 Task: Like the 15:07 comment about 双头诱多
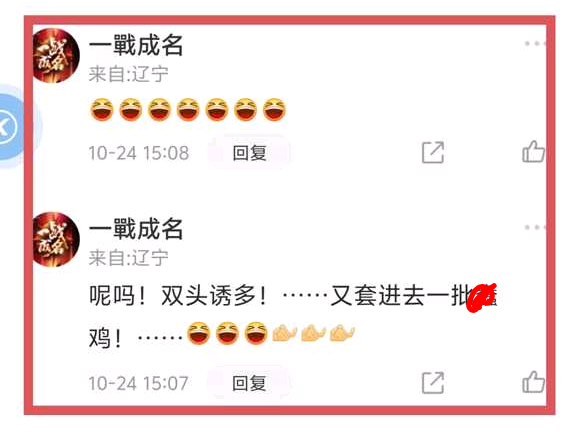pos(533,382)
